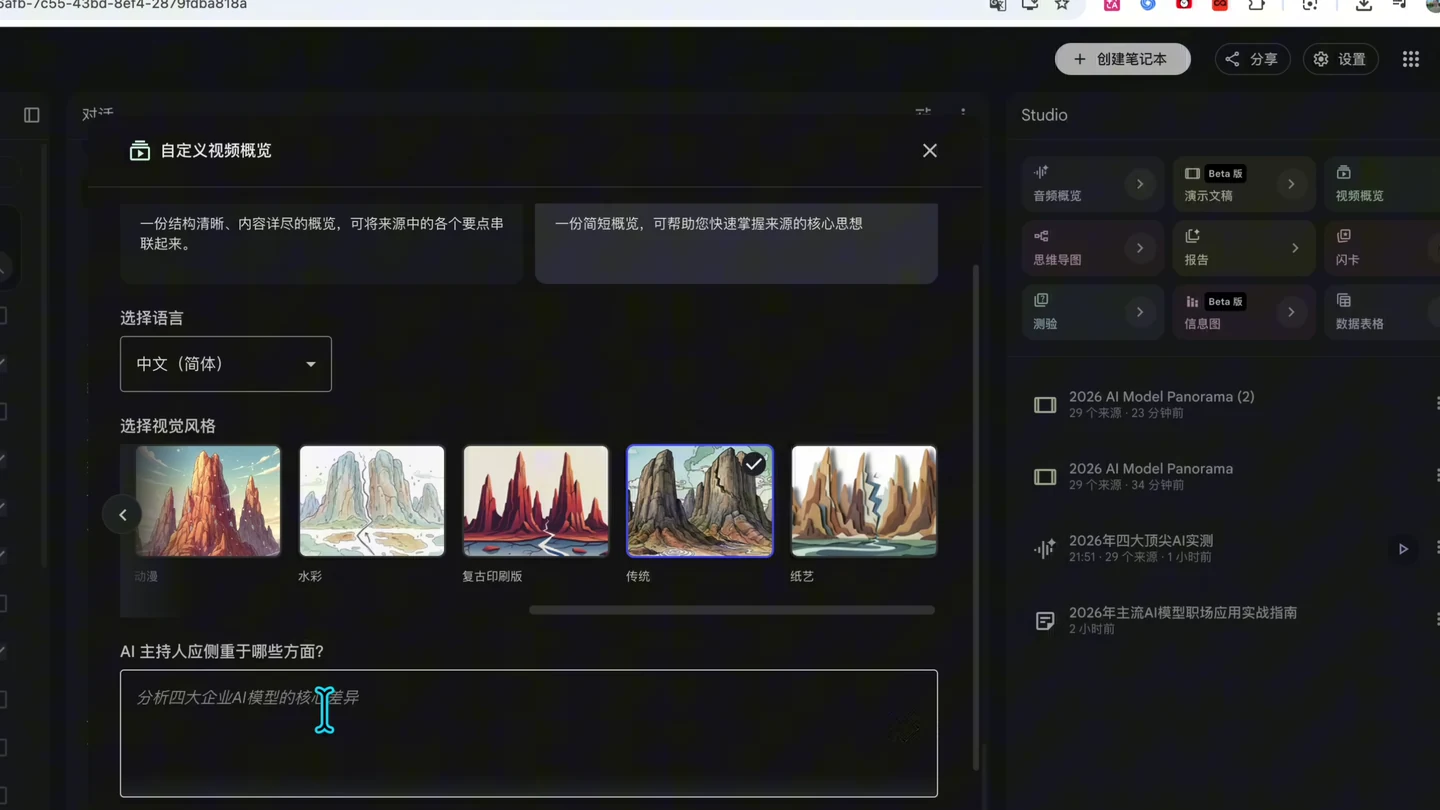The height and width of the screenshot is (810, 1440).
Task: Click the 创建笔记本 button
Action: 1122,59
